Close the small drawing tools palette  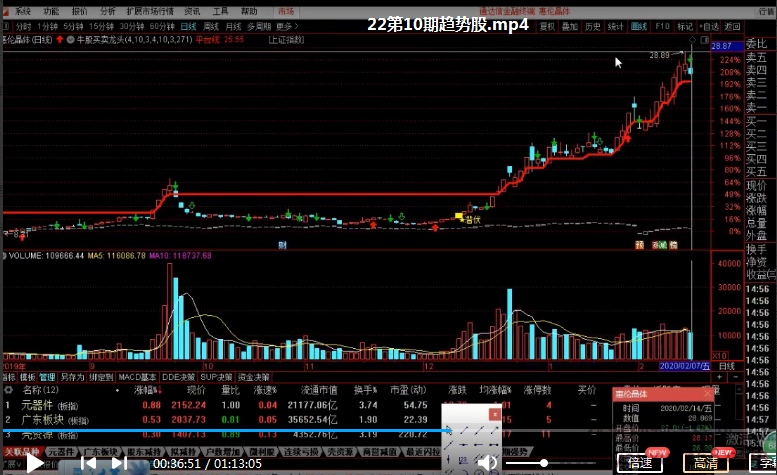pos(494,413)
